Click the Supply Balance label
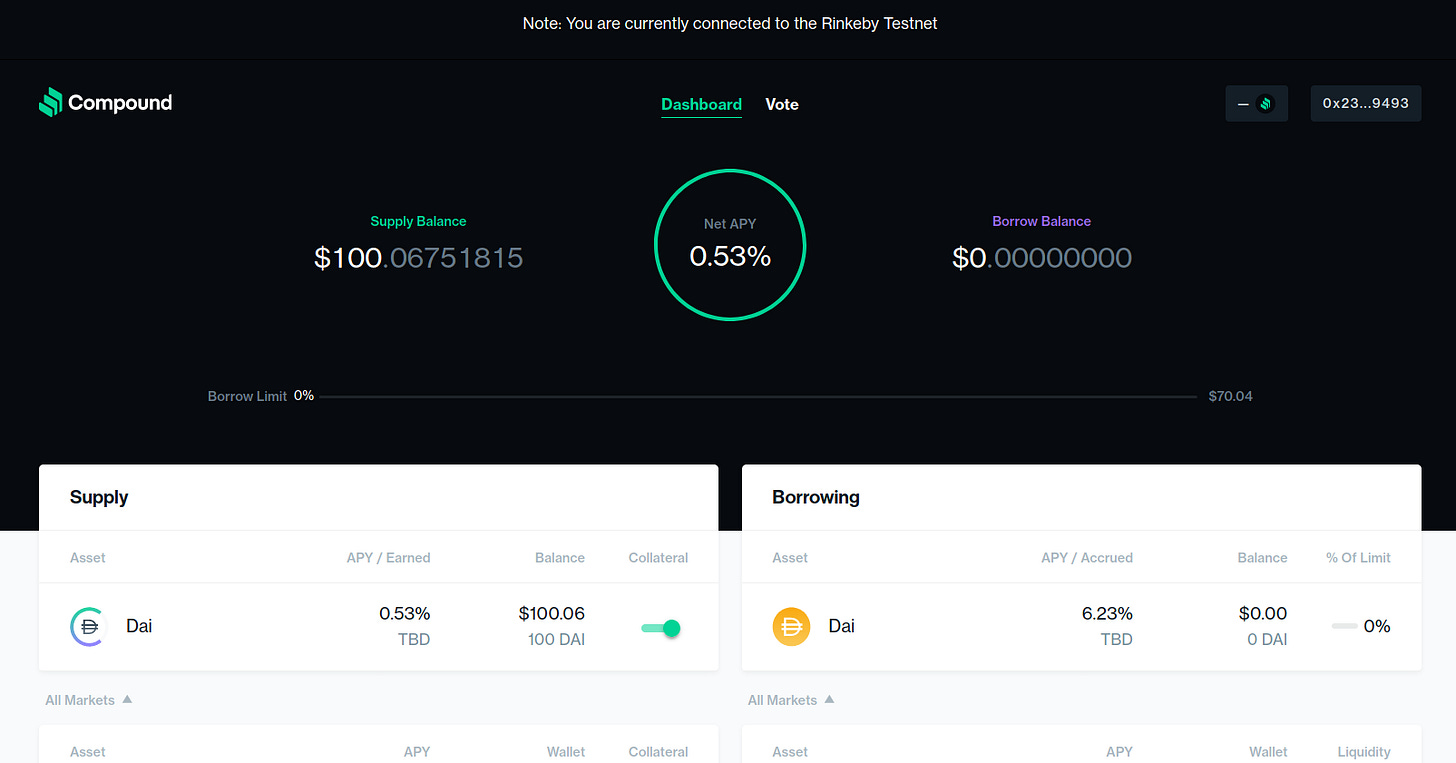This screenshot has height=763, width=1456. (x=418, y=221)
